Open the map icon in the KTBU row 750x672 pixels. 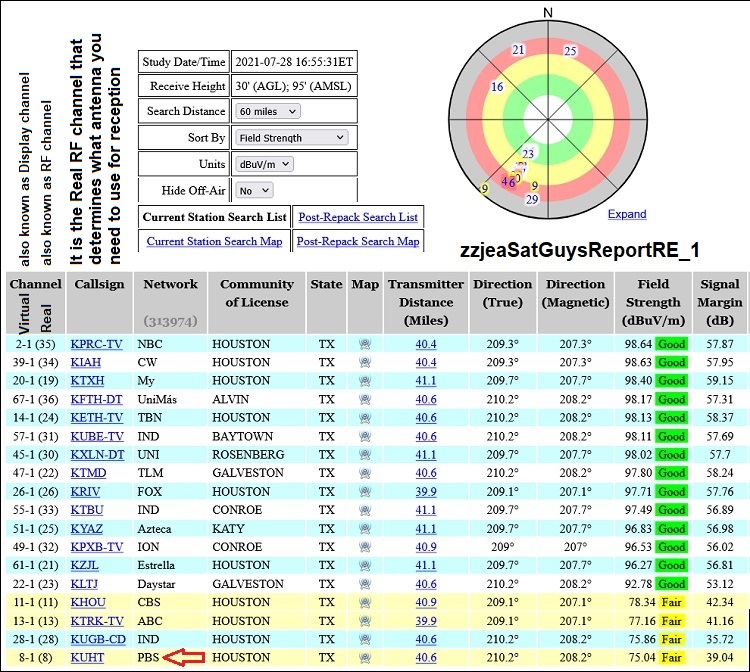tap(365, 510)
